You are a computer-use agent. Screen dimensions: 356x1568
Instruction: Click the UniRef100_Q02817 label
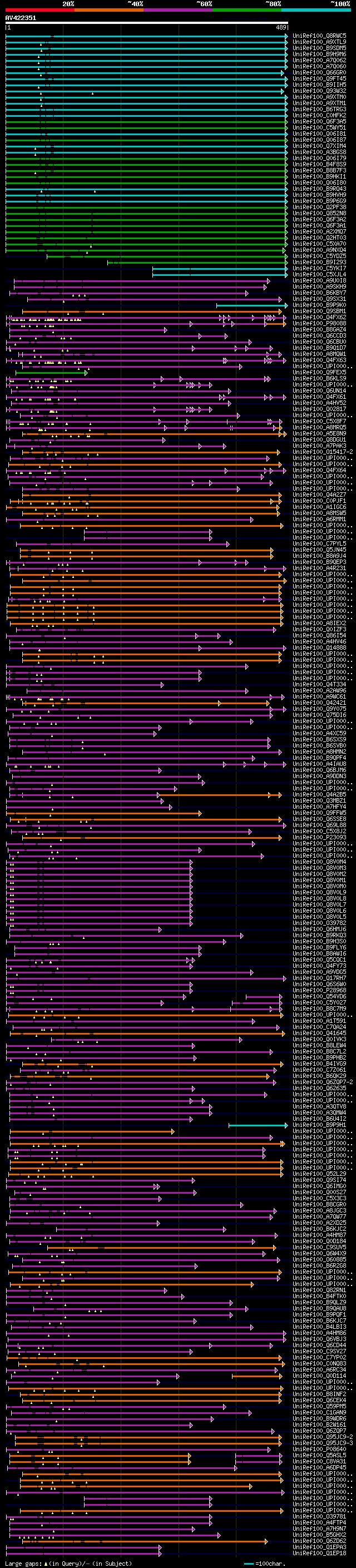point(319,409)
